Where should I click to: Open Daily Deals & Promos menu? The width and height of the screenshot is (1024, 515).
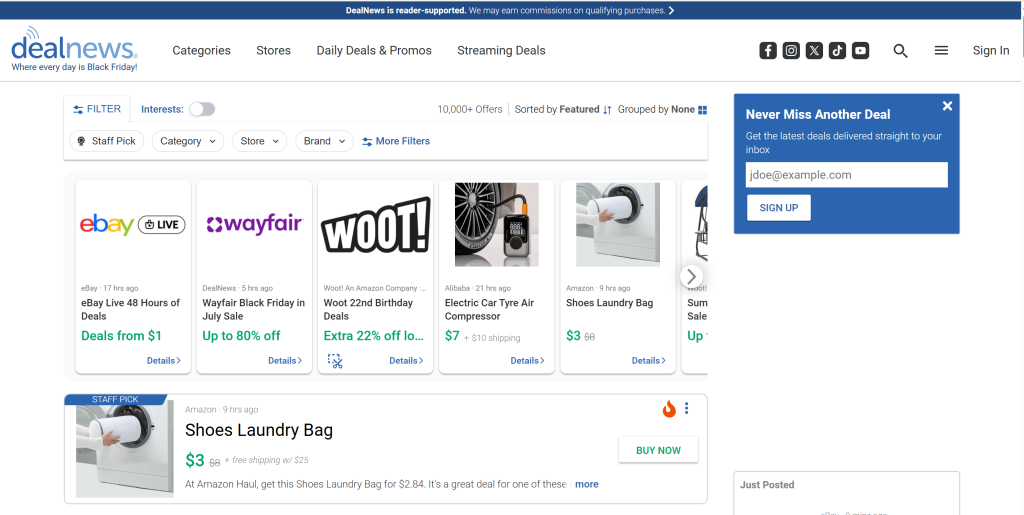(x=374, y=50)
